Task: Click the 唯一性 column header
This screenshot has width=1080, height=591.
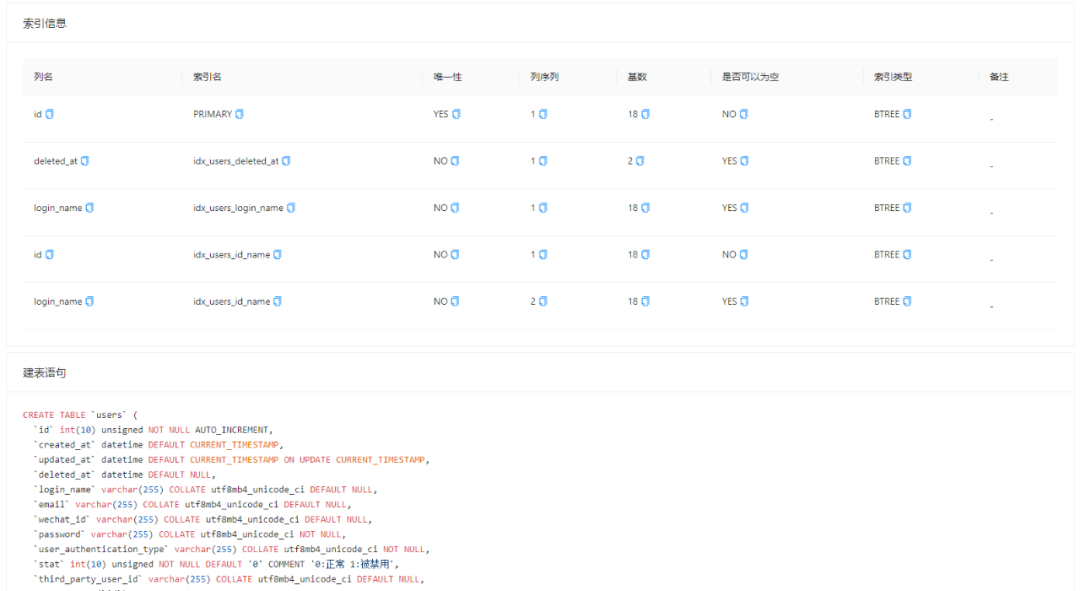Action: [448, 77]
